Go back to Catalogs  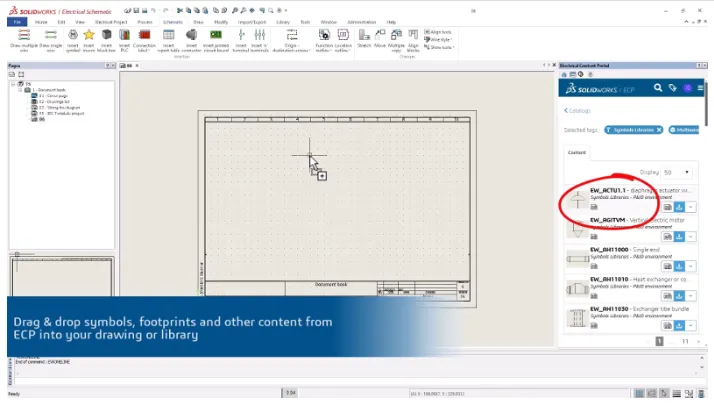coord(577,111)
